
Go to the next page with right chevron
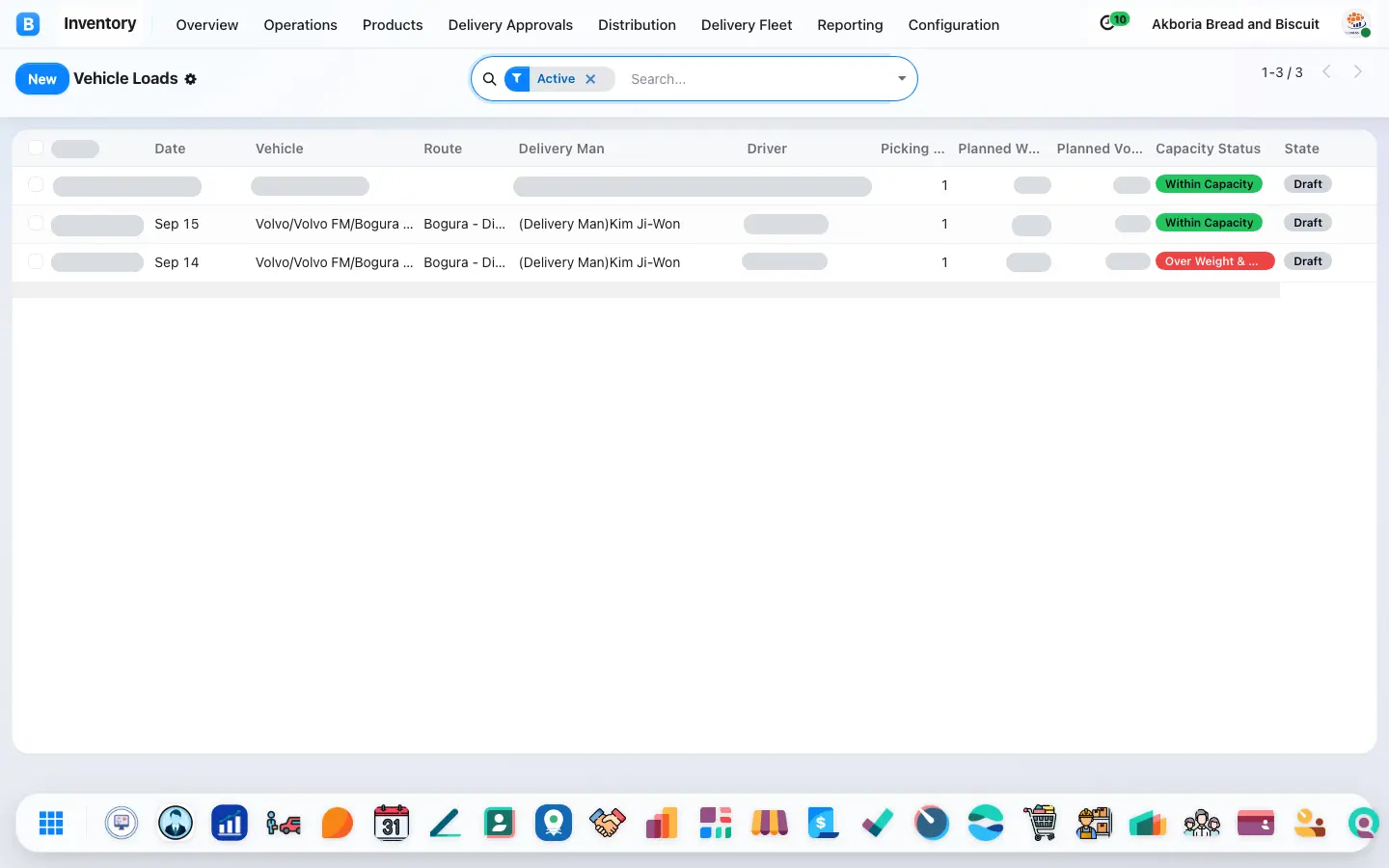pos(1358,71)
